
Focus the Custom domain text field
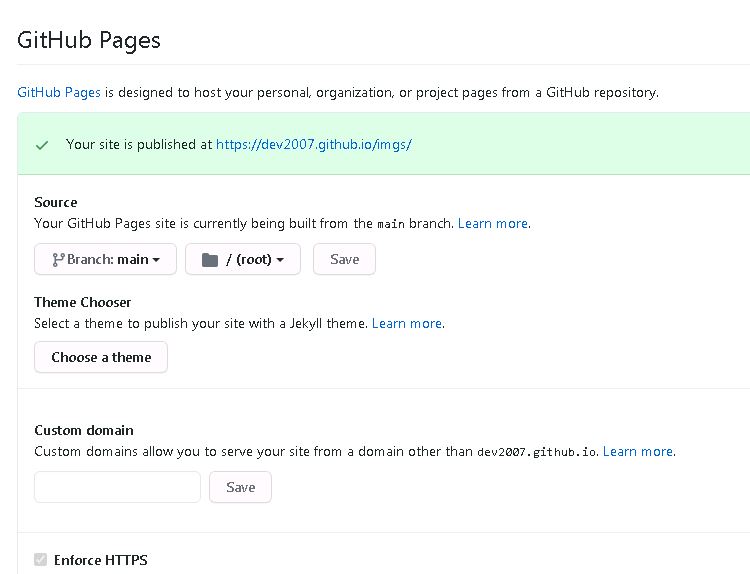[x=117, y=487]
